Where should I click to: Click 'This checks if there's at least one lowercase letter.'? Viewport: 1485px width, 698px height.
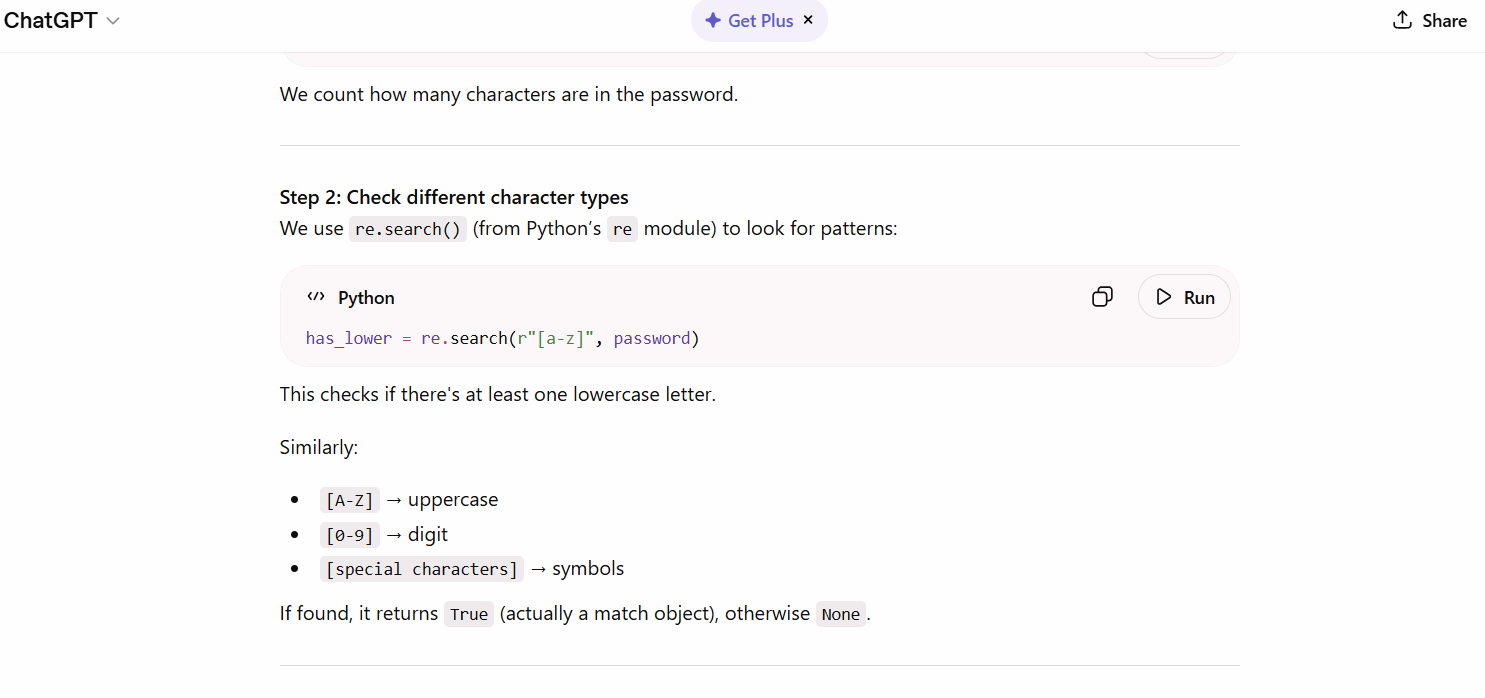coord(498,394)
